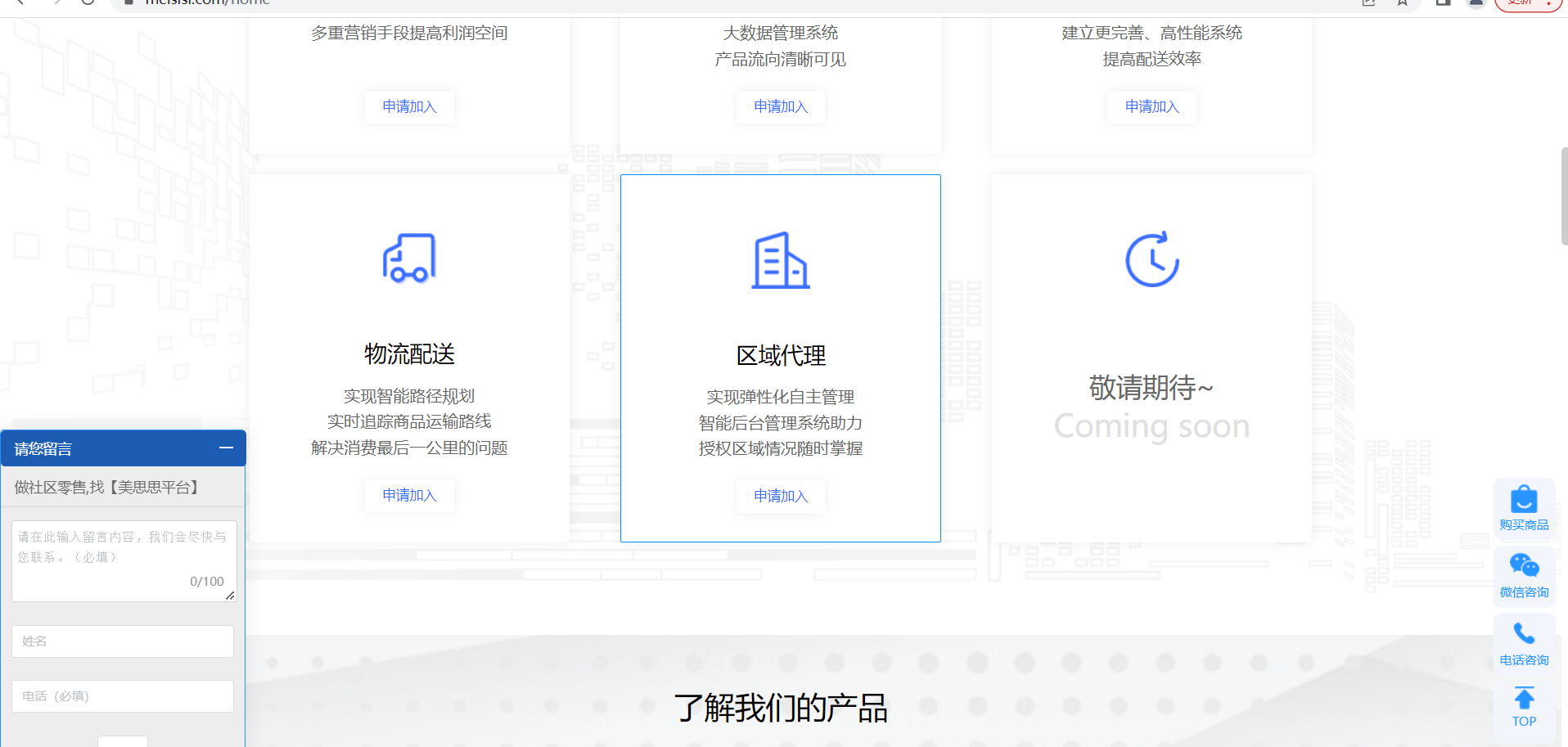Click the 区域代理 heading

[781, 356]
